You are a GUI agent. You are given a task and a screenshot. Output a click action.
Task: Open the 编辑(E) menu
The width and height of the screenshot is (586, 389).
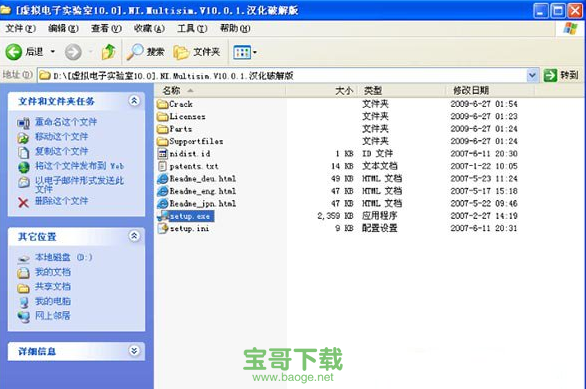pos(63,28)
